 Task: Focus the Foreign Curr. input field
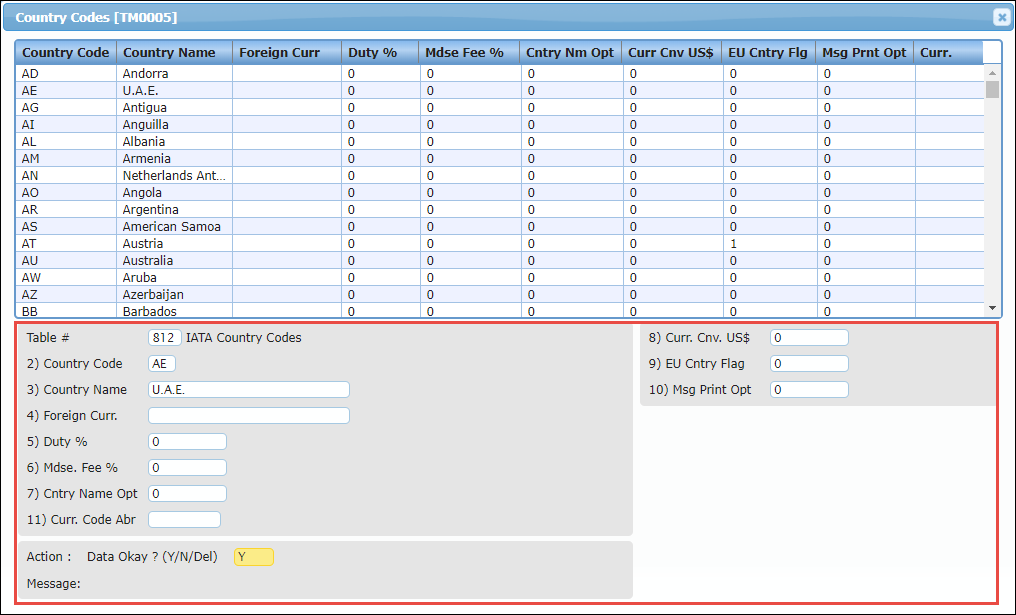pos(249,415)
